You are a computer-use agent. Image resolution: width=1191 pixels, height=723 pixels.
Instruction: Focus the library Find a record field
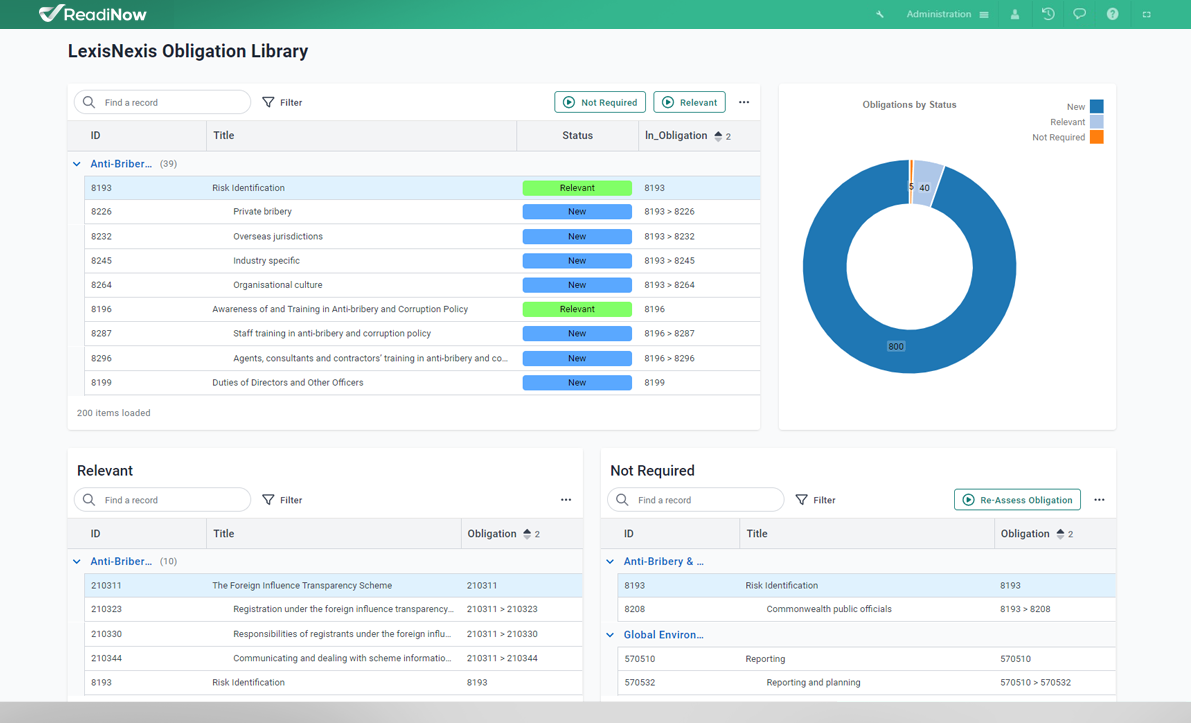(x=162, y=102)
